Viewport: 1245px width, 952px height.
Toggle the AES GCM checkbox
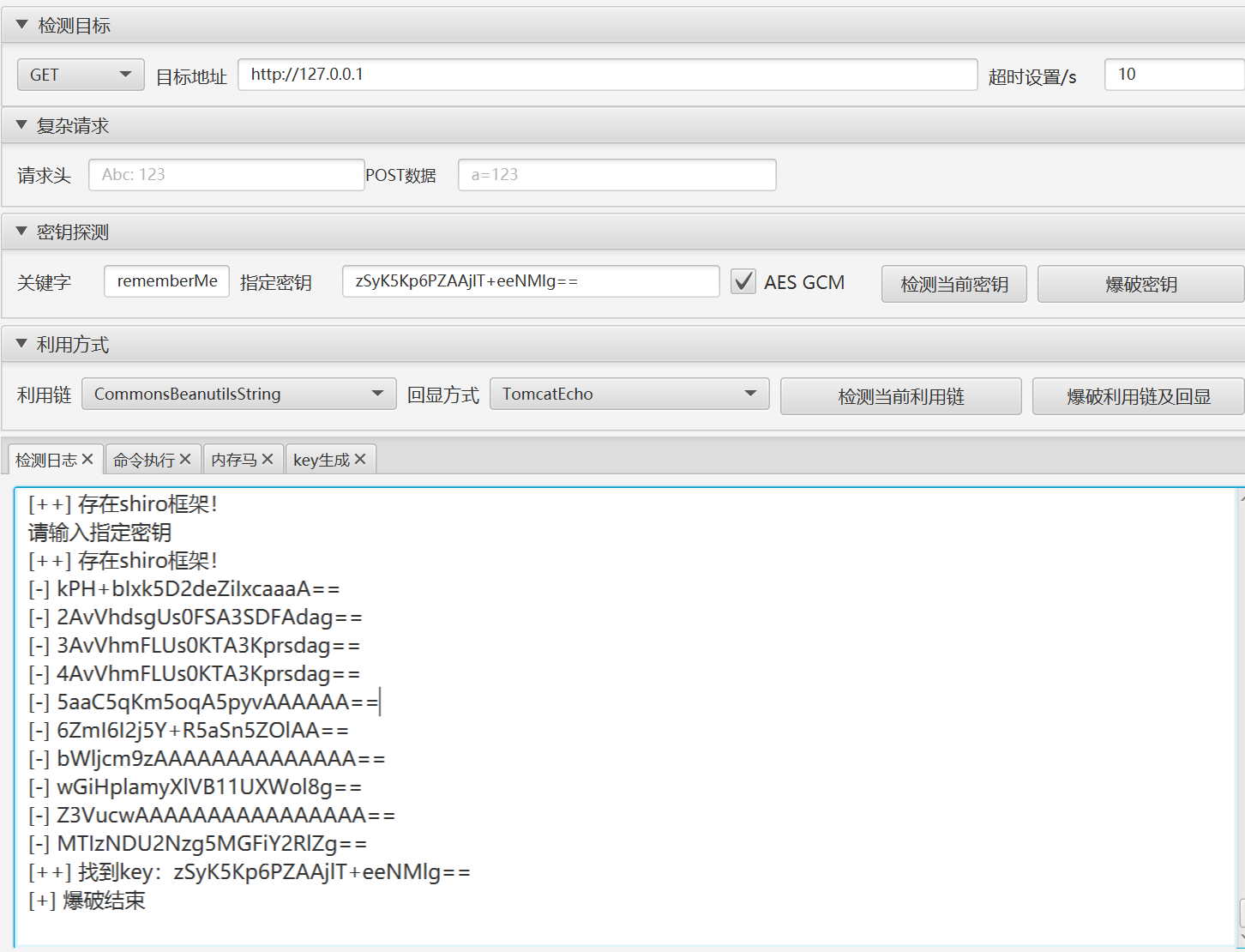[x=743, y=281]
